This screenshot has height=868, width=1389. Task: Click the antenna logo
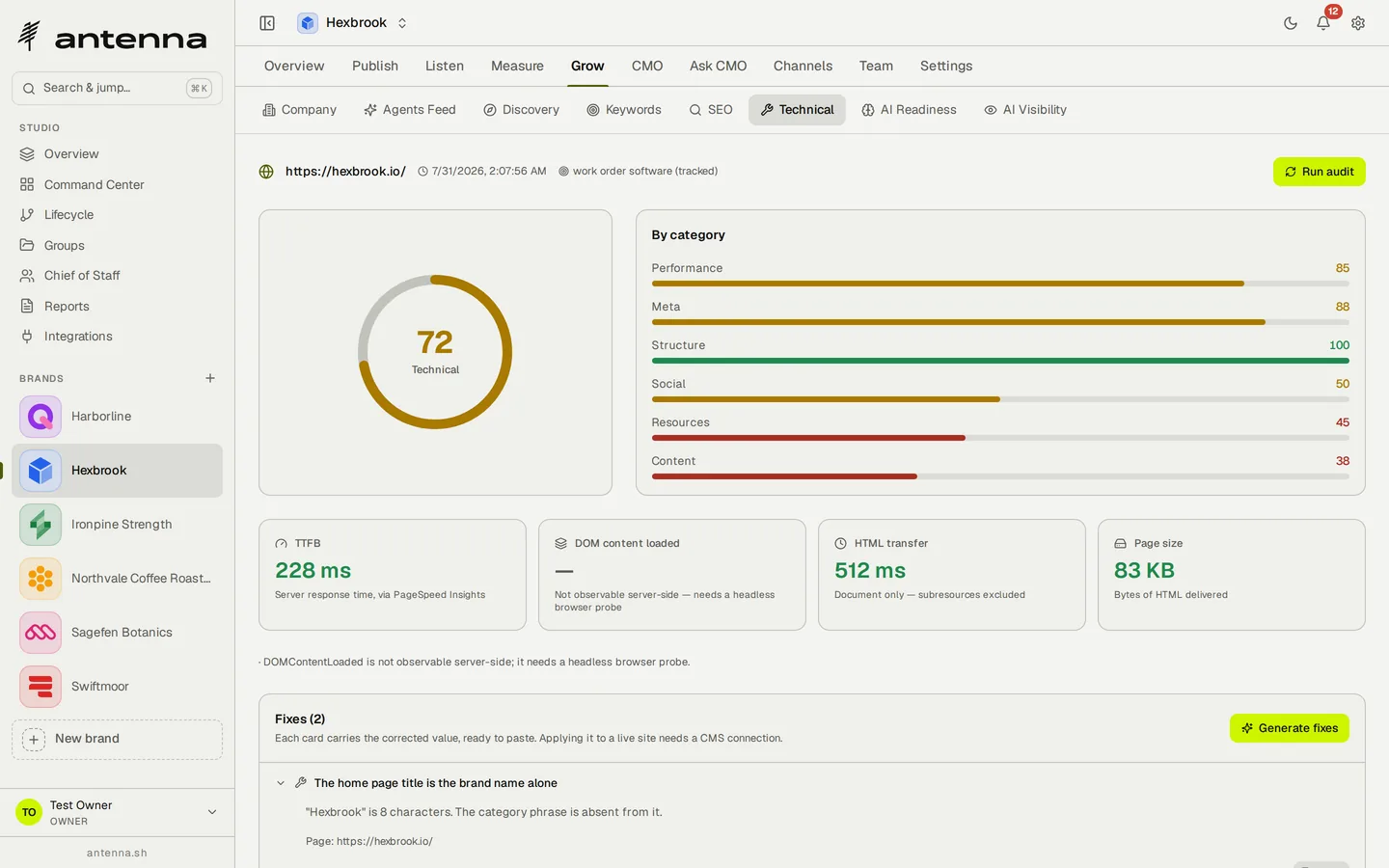pos(112,38)
